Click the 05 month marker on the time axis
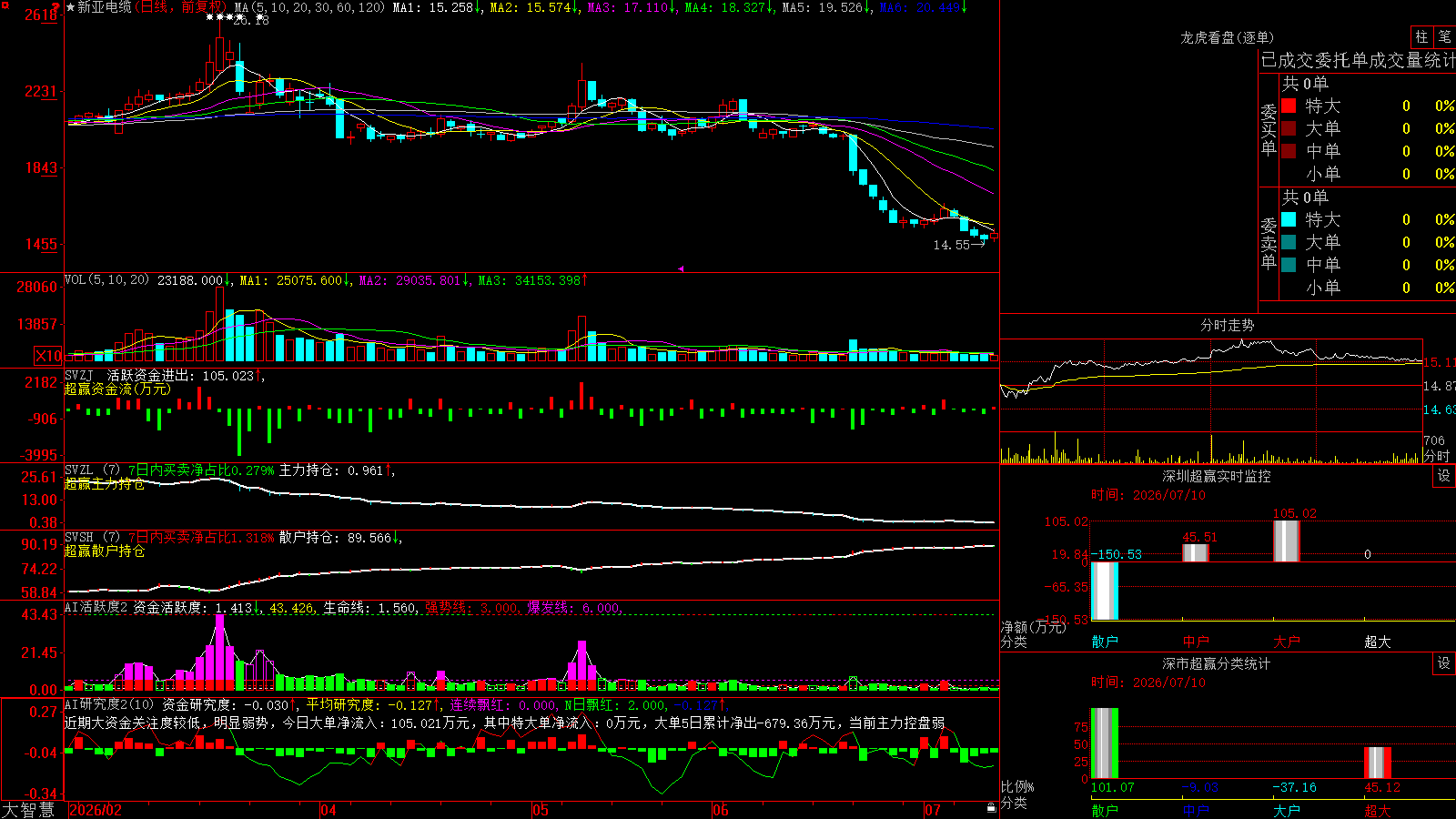 pyautogui.click(x=540, y=810)
